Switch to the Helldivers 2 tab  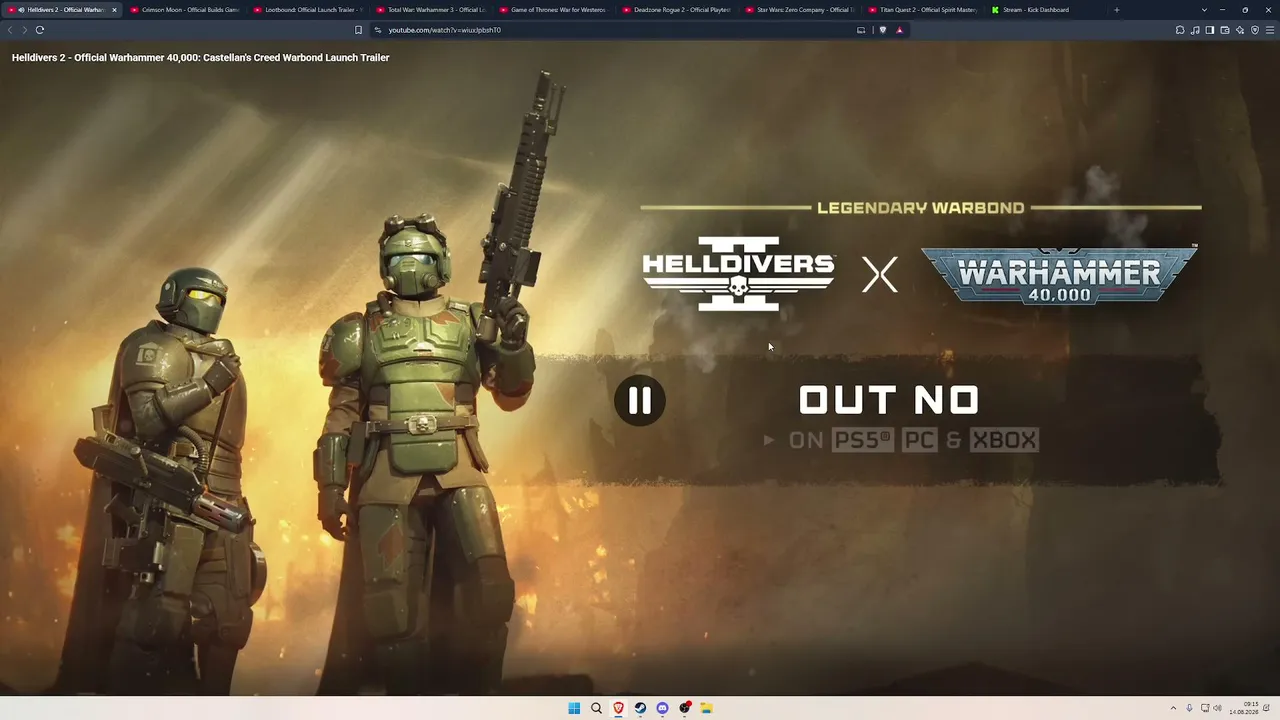click(x=62, y=10)
